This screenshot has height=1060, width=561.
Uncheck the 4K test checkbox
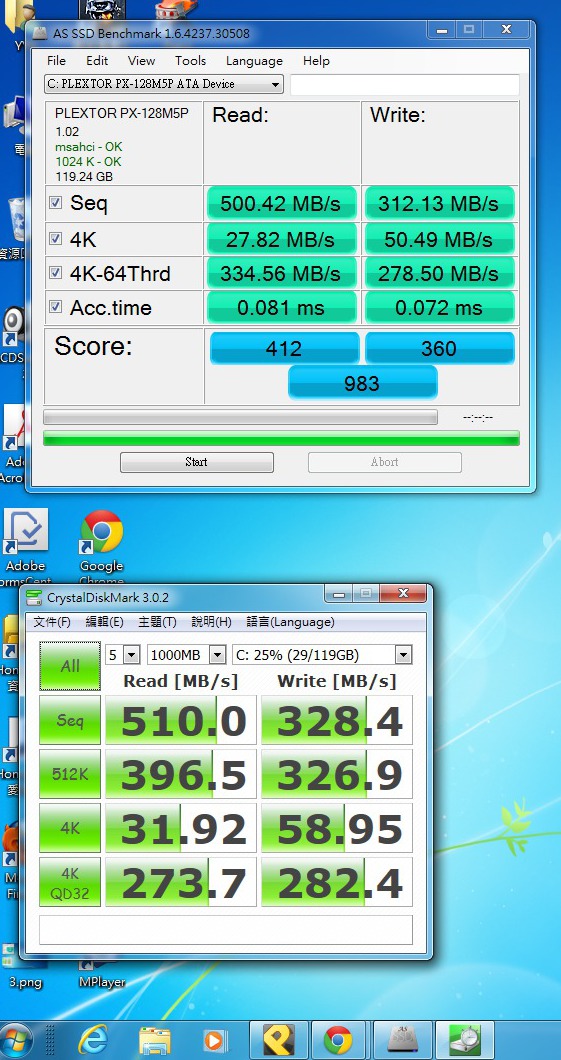tap(56, 239)
